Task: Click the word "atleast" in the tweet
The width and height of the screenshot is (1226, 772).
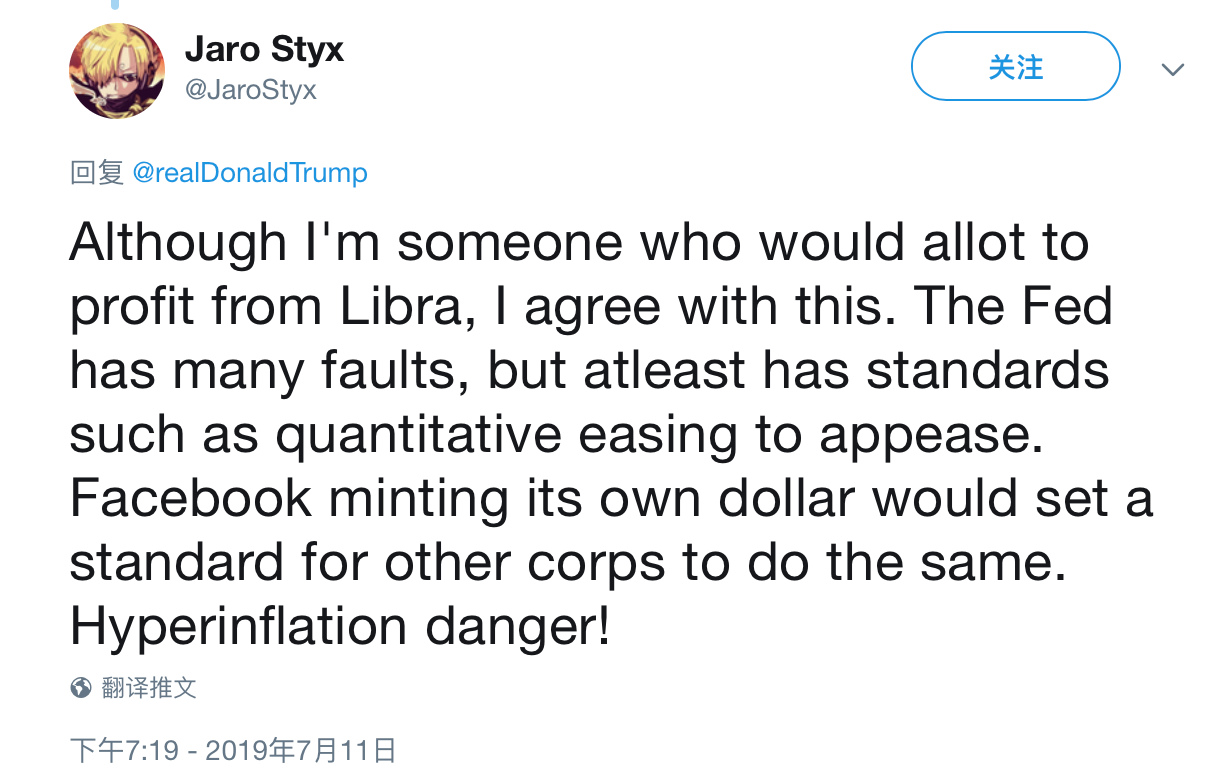Action: 664,370
